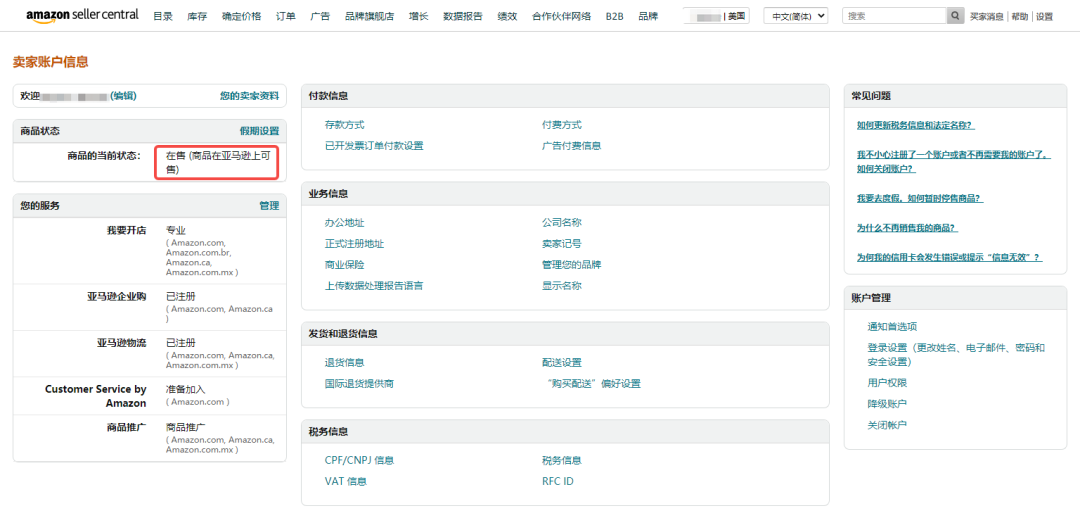Open FAQ about credit card 信息无效 error
The height and width of the screenshot is (518, 1080).
pos(949,257)
